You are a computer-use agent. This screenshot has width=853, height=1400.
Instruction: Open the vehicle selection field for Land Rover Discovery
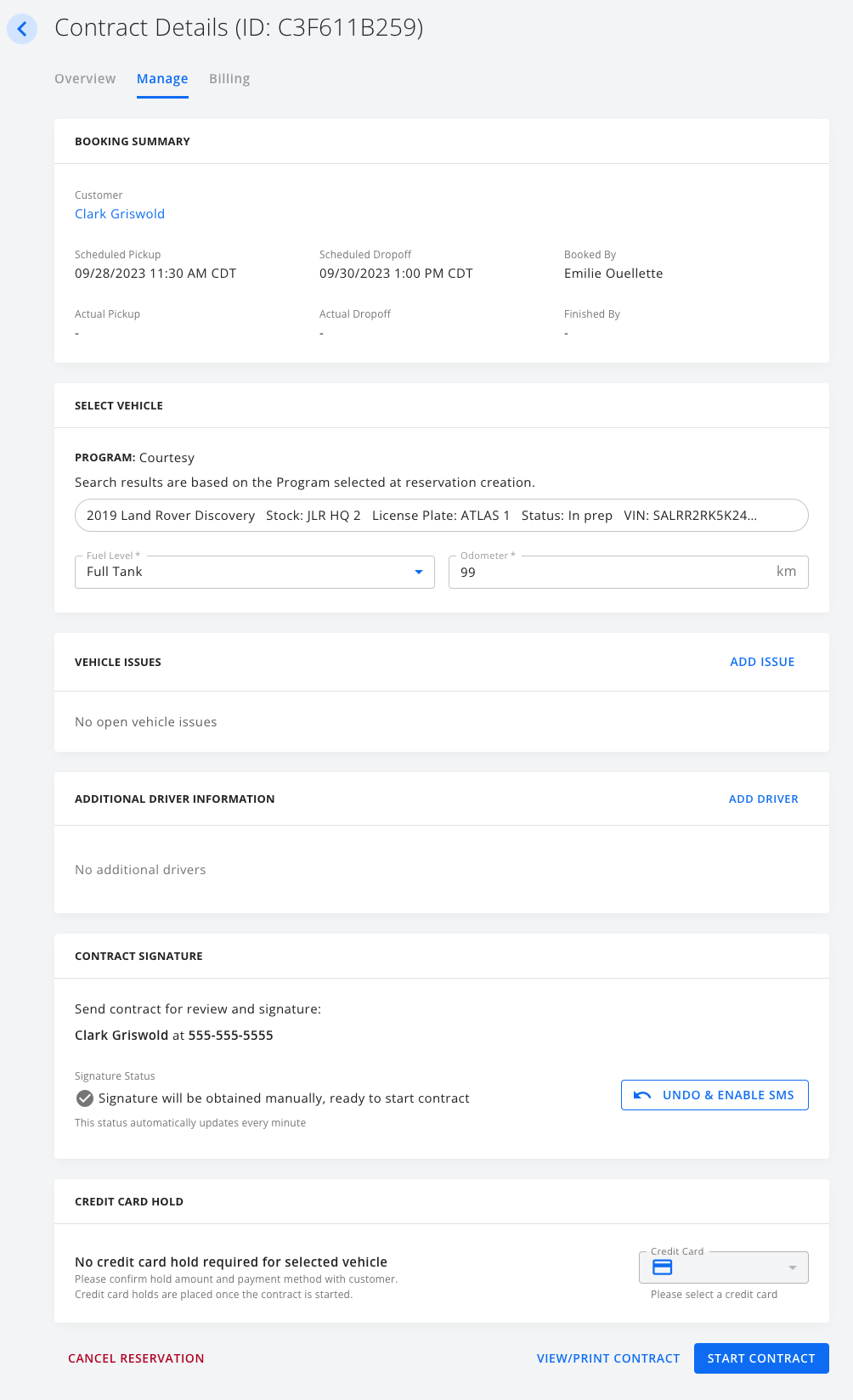coord(442,516)
